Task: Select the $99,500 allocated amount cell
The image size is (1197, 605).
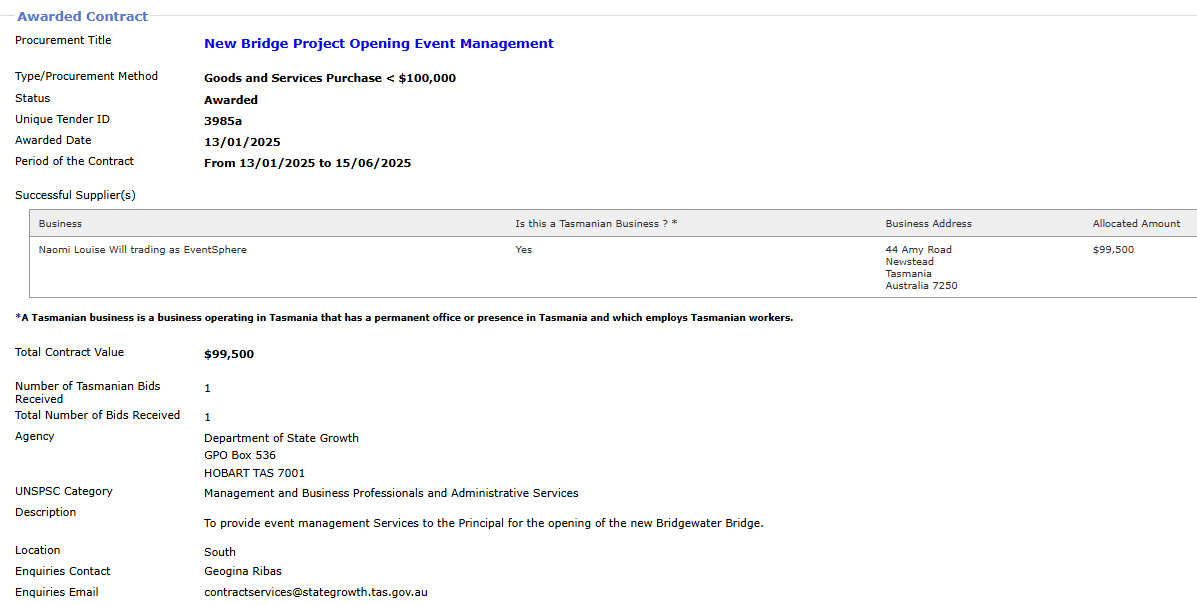Action: pos(1113,249)
